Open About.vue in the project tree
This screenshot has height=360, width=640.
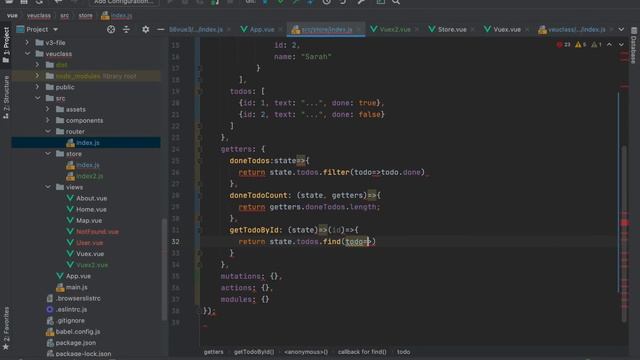91,198
